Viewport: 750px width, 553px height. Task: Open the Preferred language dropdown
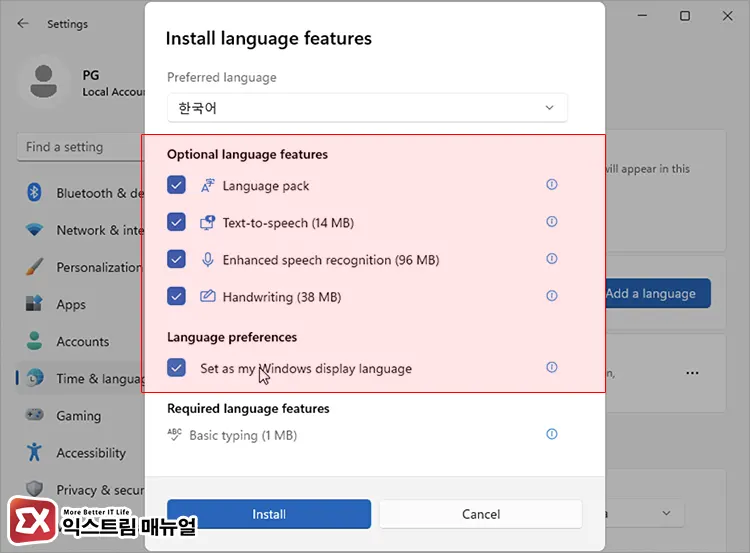(367, 108)
